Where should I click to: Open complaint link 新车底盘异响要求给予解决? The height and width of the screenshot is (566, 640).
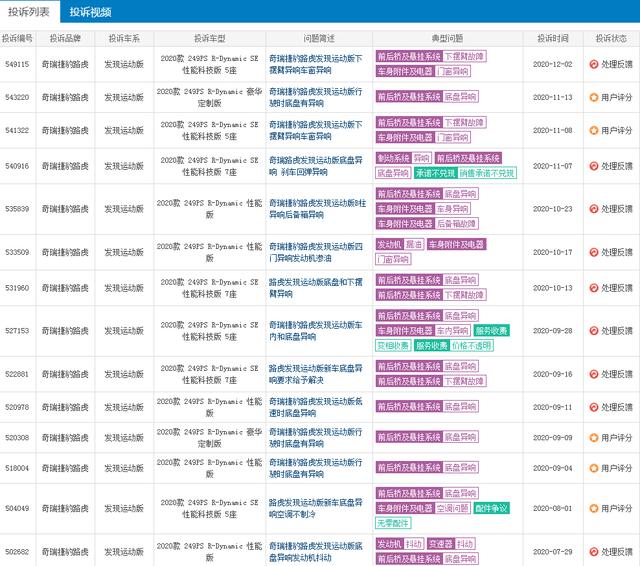(x=316, y=374)
